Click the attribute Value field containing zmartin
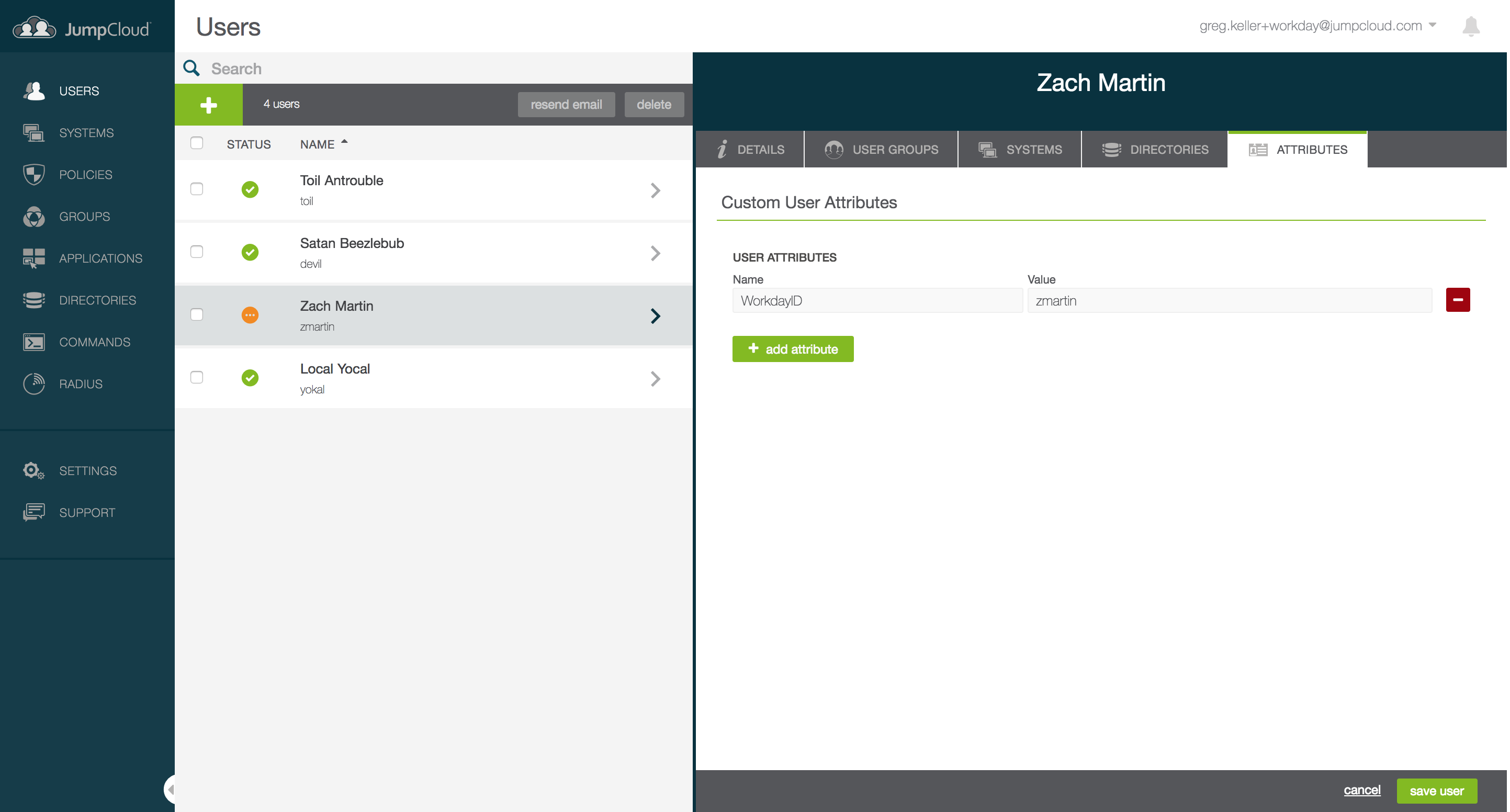Viewport: 1510px width, 812px height. (x=1229, y=301)
